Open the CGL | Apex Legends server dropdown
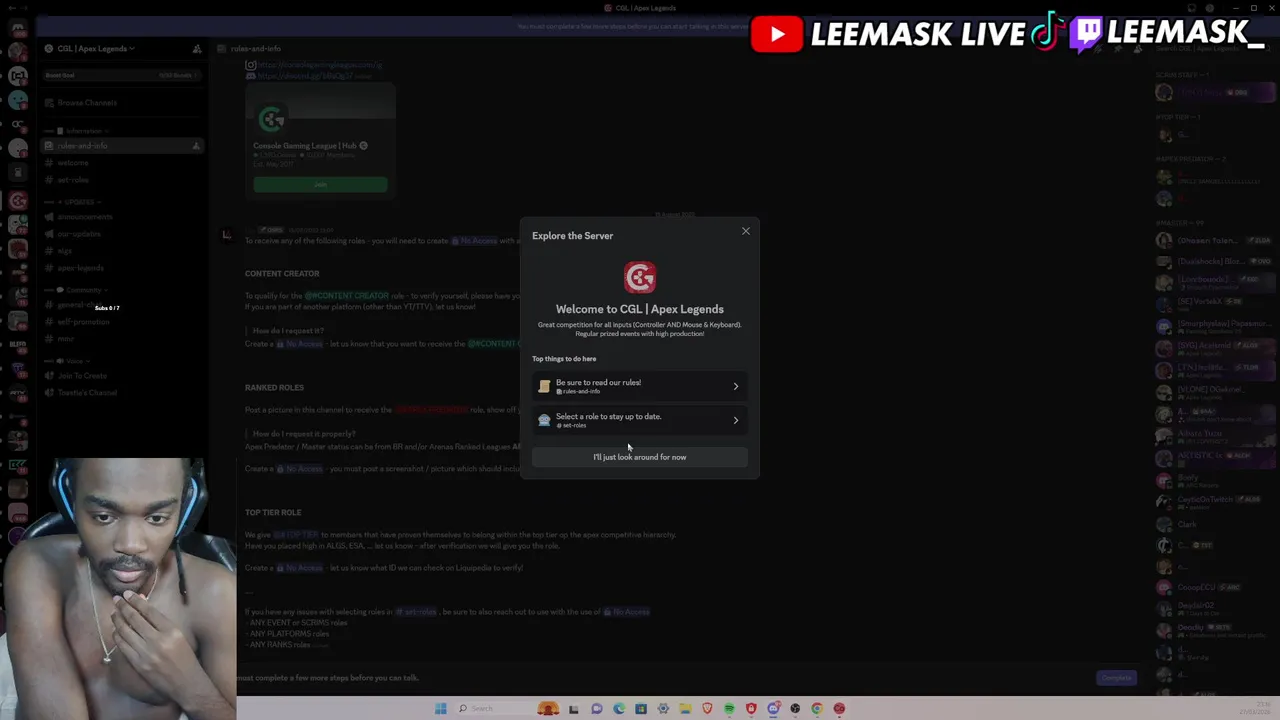The width and height of the screenshot is (1280, 720). (x=95, y=48)
